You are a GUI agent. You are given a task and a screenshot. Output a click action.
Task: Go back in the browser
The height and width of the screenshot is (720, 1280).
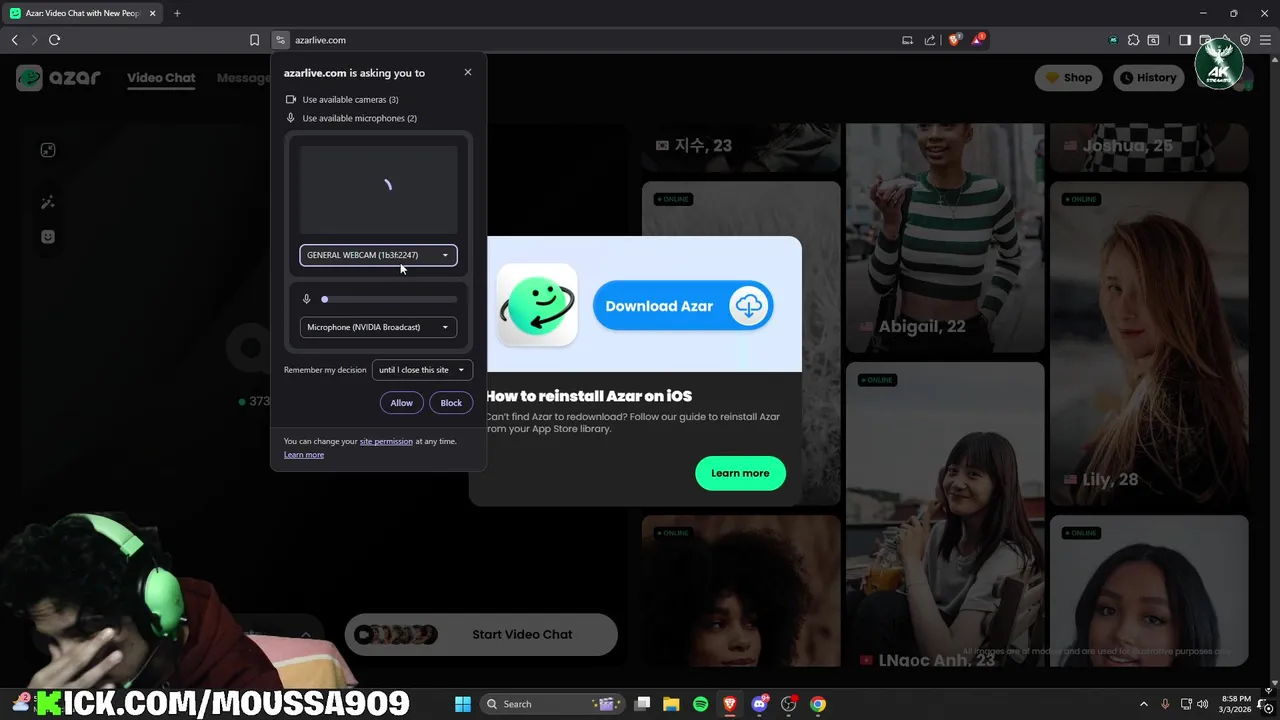(15, 40)
